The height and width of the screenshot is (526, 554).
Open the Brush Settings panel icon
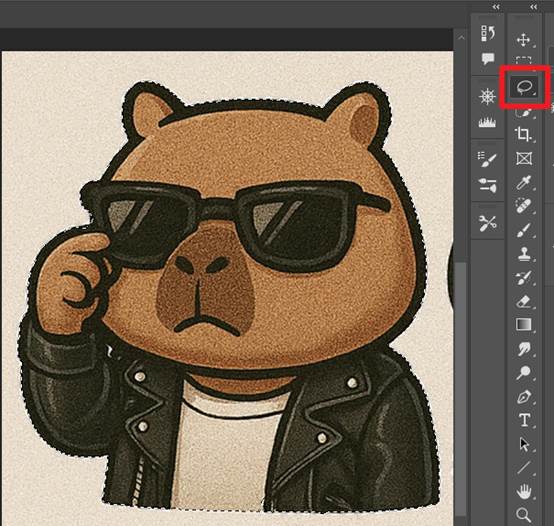pos(487,159)
